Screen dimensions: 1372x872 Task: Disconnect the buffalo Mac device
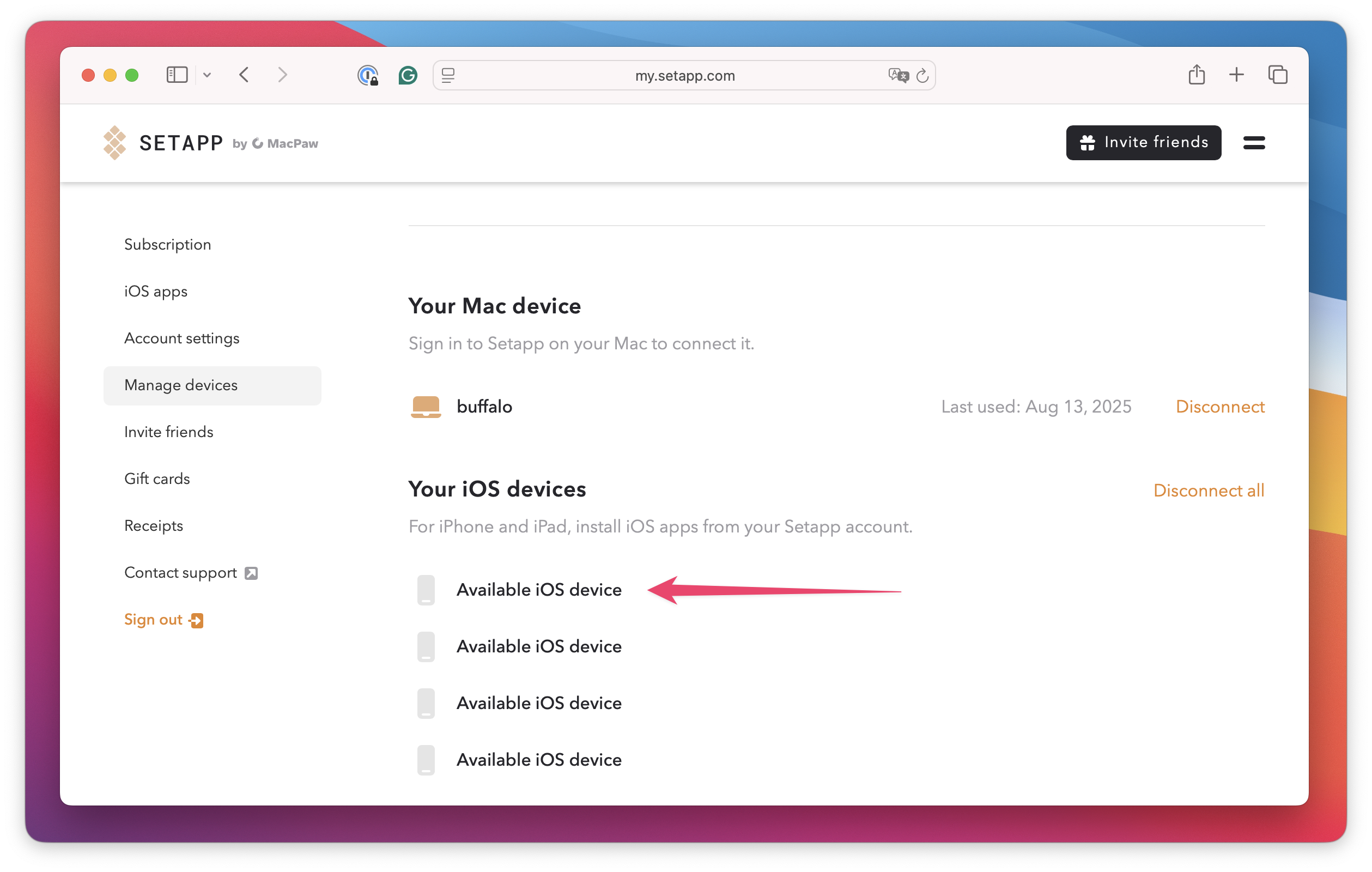tap(1220, 407)
